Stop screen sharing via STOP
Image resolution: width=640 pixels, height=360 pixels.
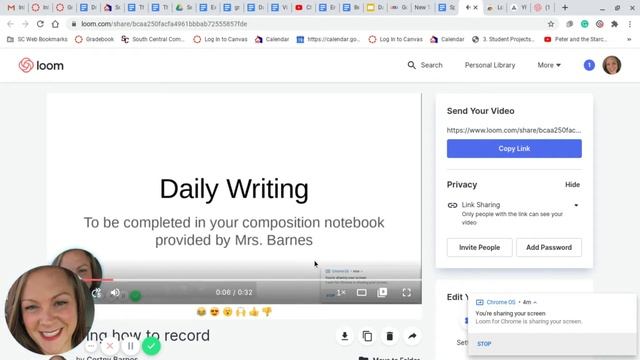pos(484,344)
